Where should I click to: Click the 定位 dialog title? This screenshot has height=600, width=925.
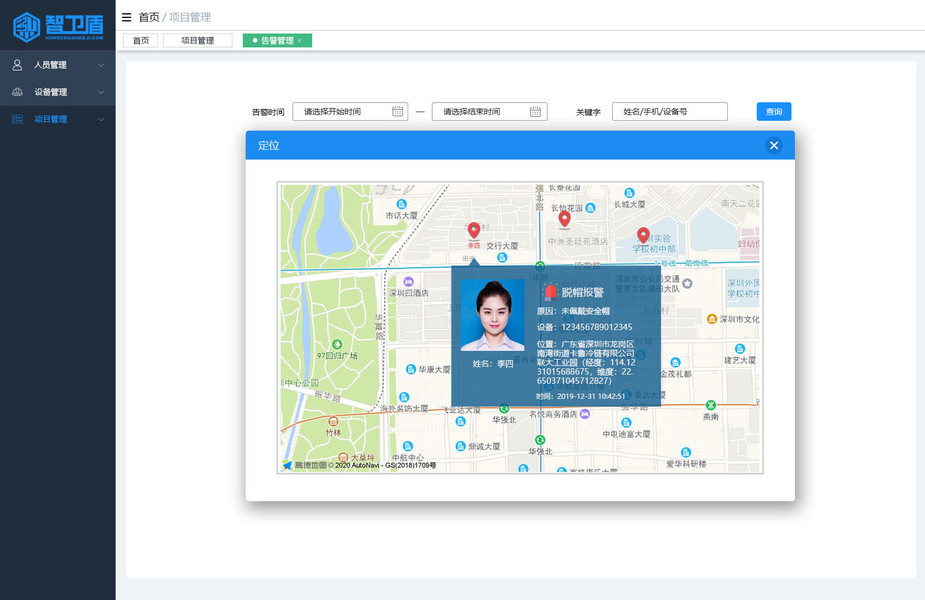click(x=268, y=145)
